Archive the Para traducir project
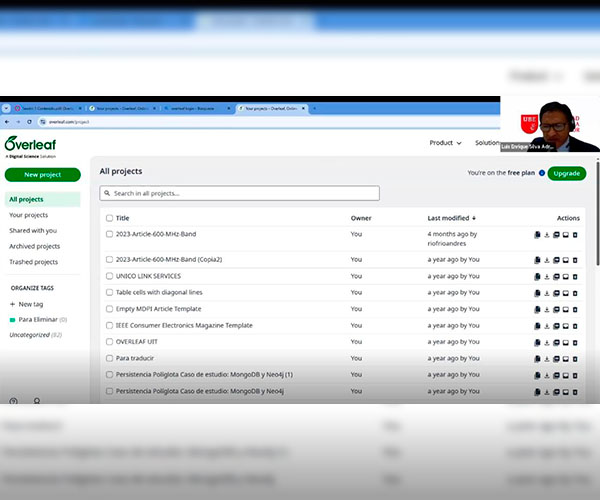The width and height of the screenshot is (600, 500). (566, 359)
